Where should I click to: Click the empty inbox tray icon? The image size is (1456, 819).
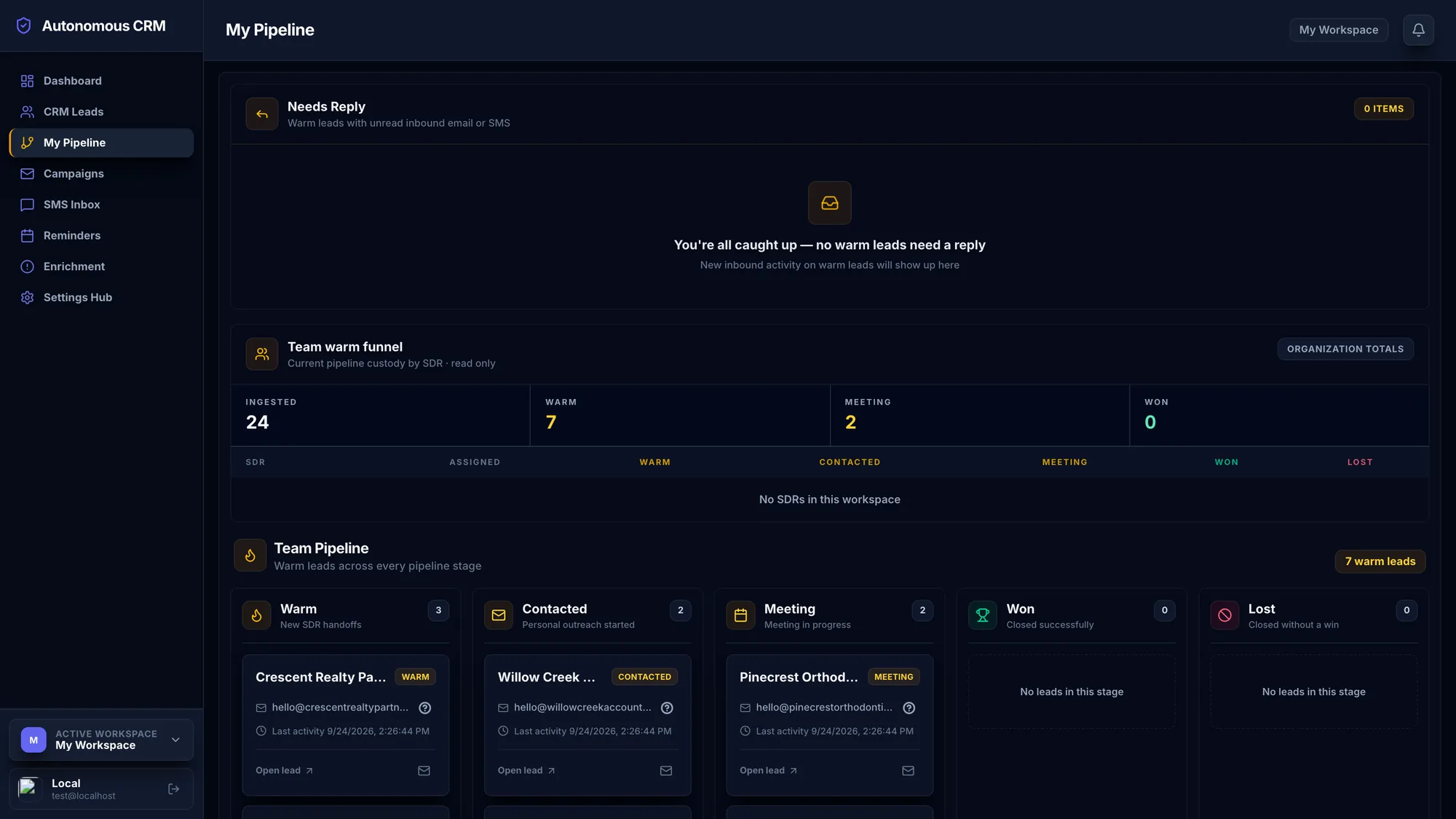(x=830, y=203)
